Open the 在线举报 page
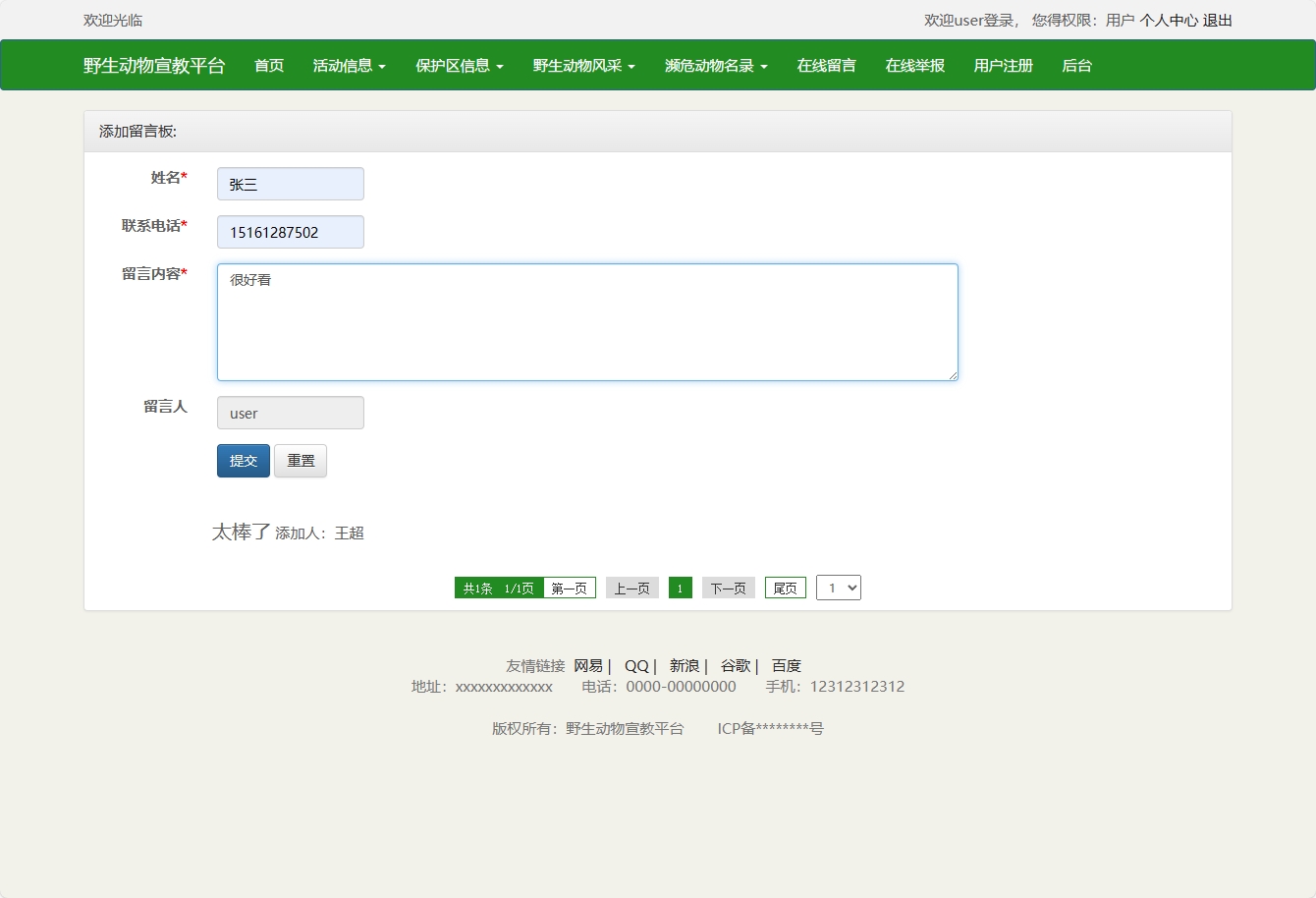The image size is (1316, 898). click(x=913, y=65)
